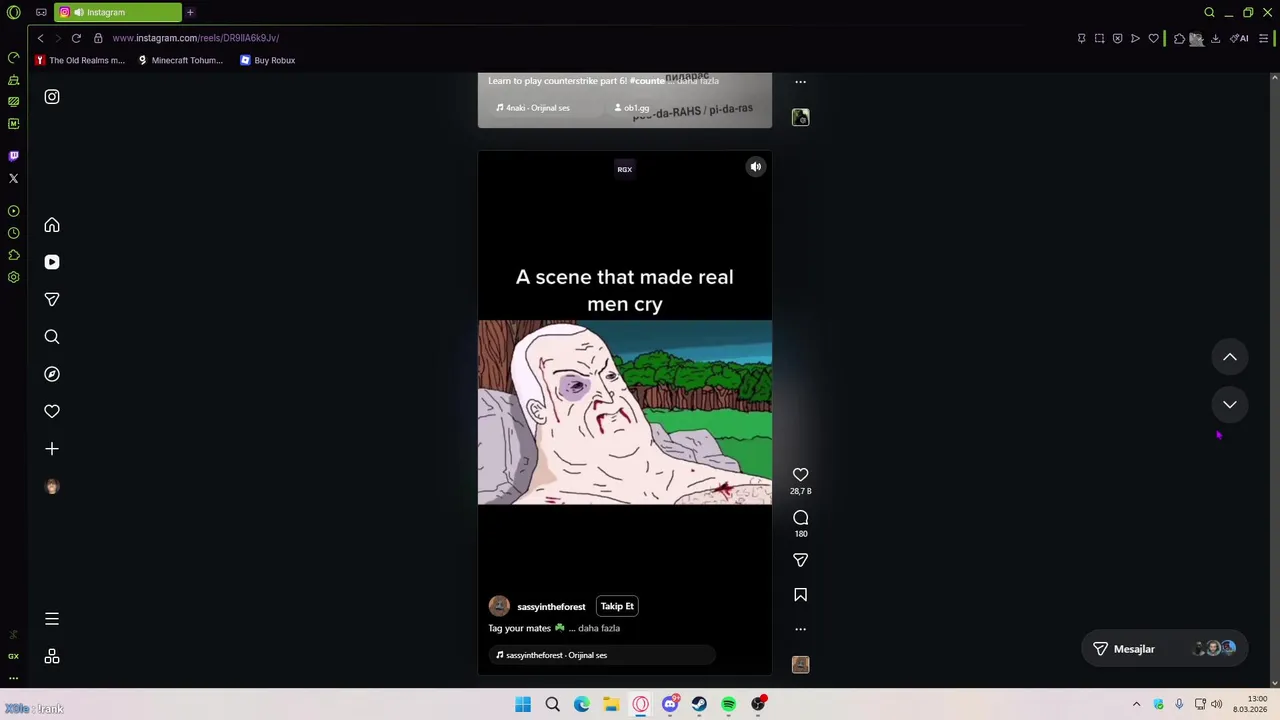Open comments on the reel with 180 comments
Image resolution: width=1280 pixels, height=720 pixels.
[x=800, y=518]
